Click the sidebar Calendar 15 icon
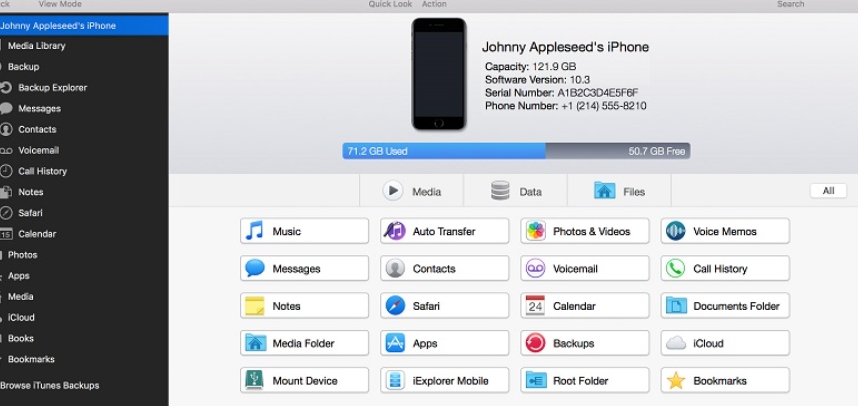Screen dimensions: 858x406 [x=6, y=234]
